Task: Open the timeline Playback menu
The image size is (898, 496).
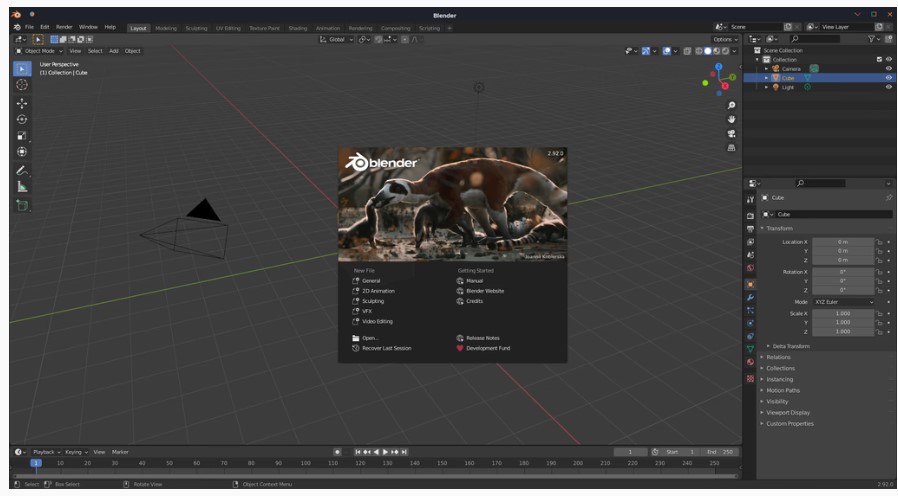Action: click(46, 452)
